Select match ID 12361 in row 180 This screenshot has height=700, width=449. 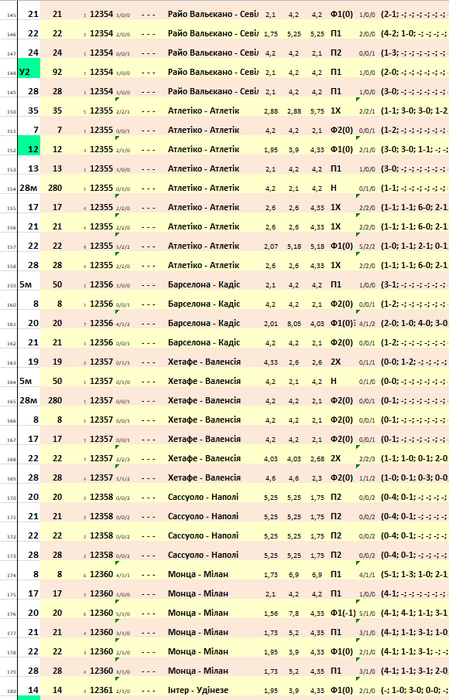101,690
